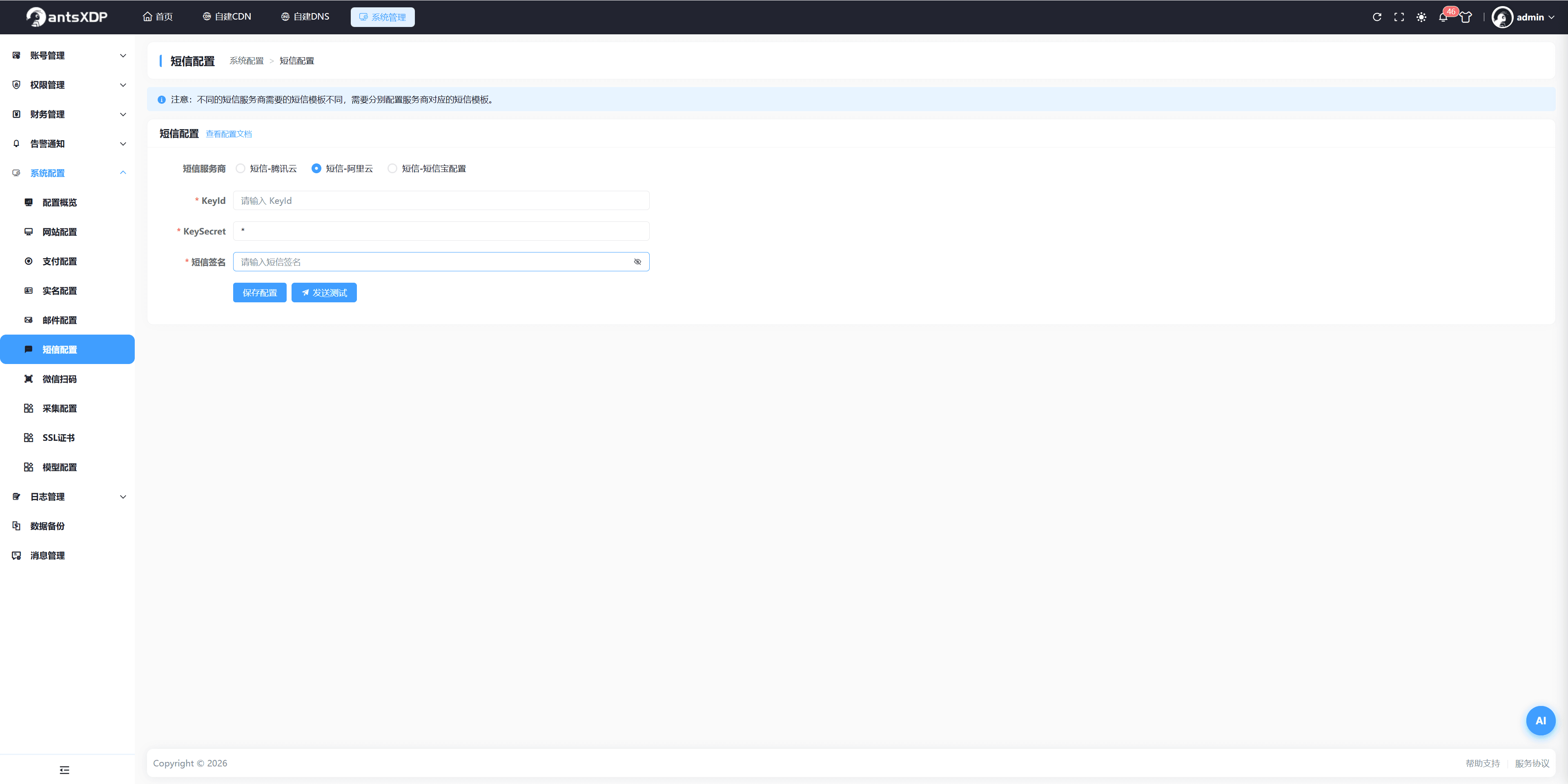
Task: Switch theme with the sun icon
Action: pyautogui.click(x=1421, y=17)
